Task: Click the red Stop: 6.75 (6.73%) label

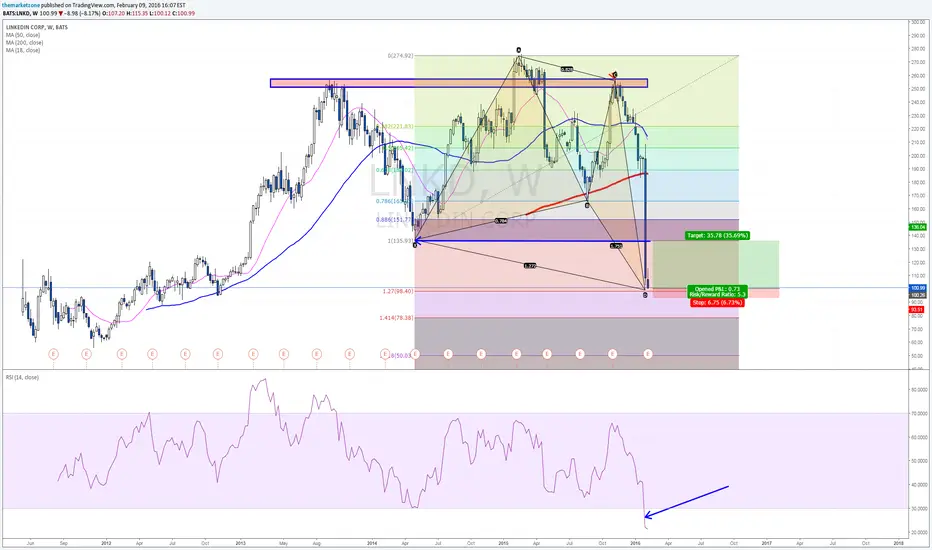Action: click(x=717, y=303)
